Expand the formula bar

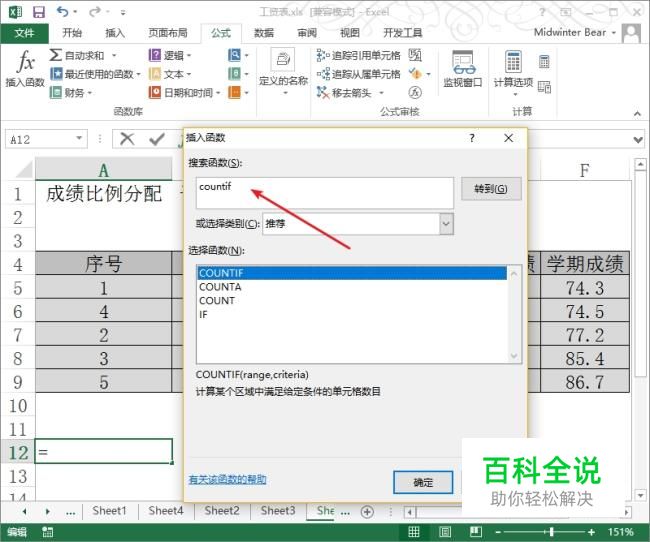[638, 140]
